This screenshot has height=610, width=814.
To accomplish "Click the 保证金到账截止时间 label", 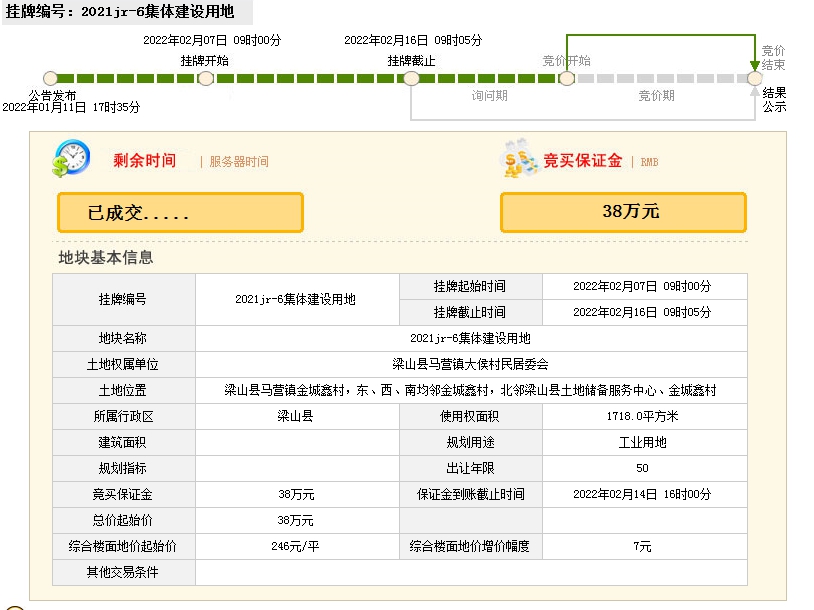I will coord(470,494).
